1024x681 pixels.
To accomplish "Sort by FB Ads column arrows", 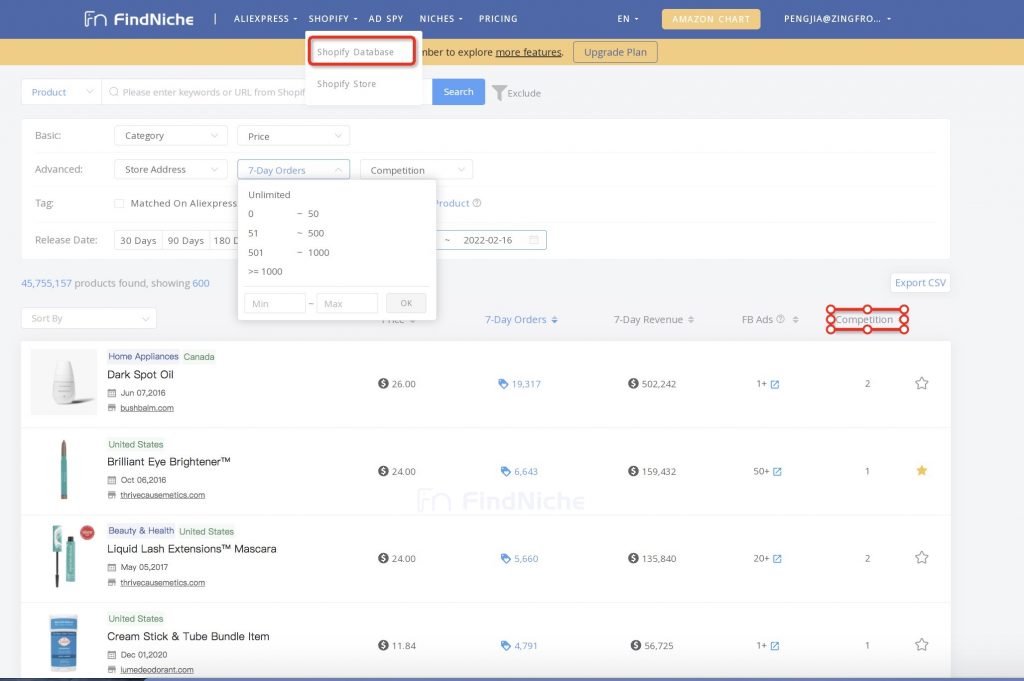I will [795, 320].
